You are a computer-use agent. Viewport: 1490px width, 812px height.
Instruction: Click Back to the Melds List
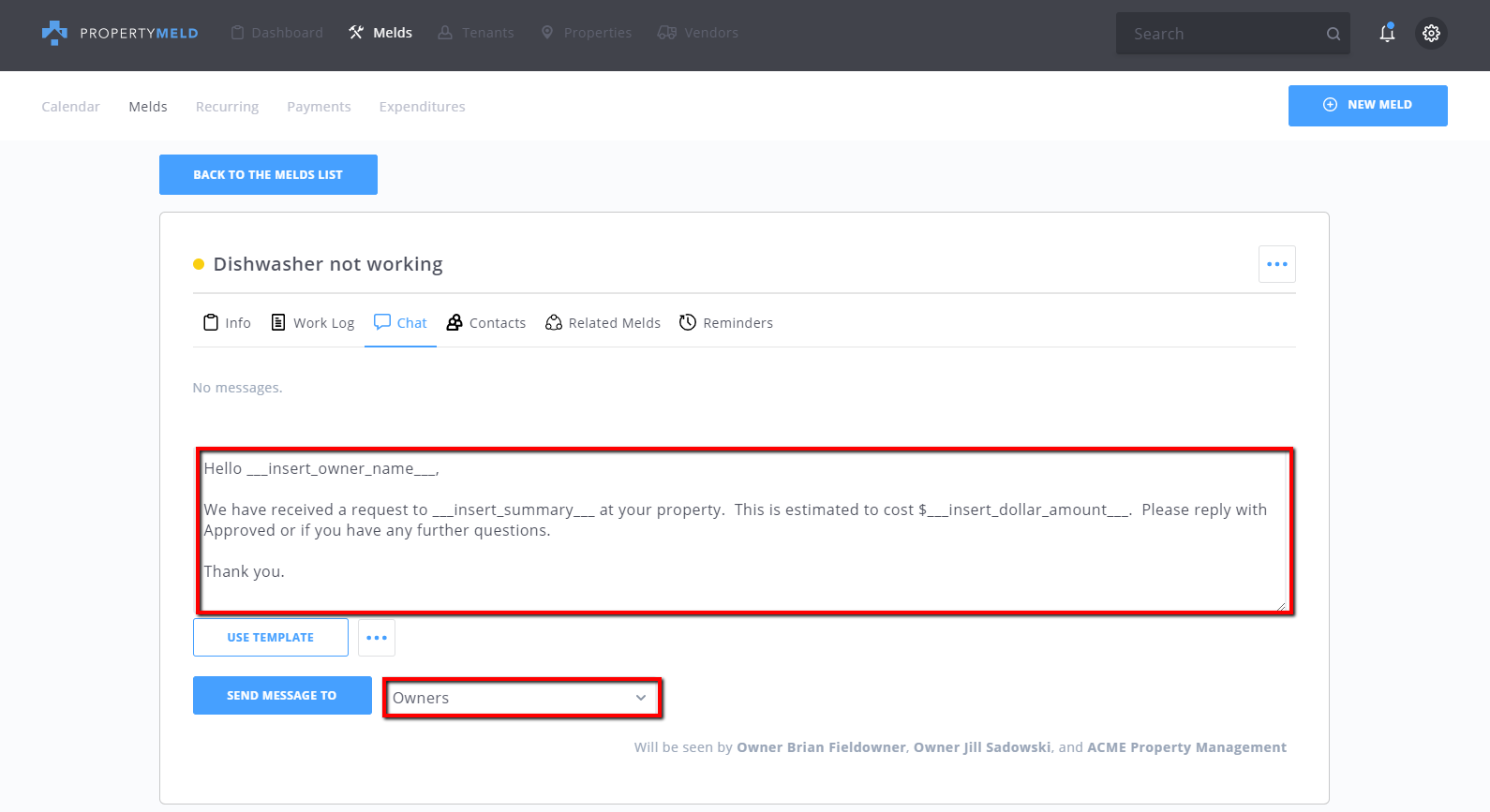click(268, 174)
